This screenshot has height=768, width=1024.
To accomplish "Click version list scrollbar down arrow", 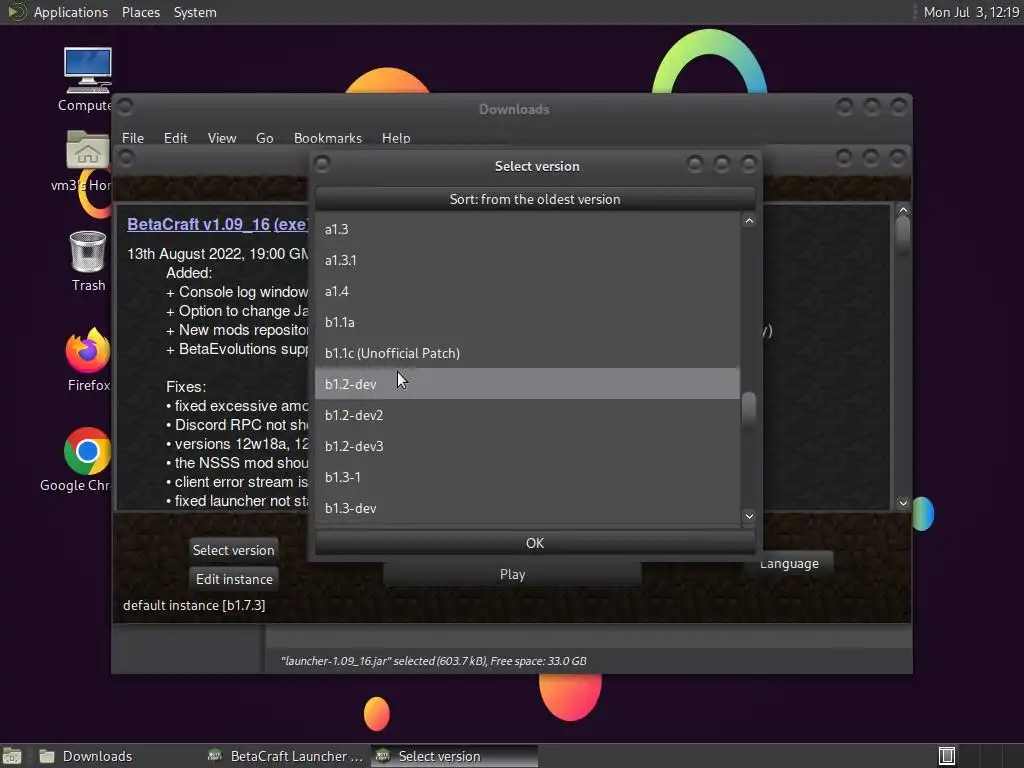I will tap(749, 516).
